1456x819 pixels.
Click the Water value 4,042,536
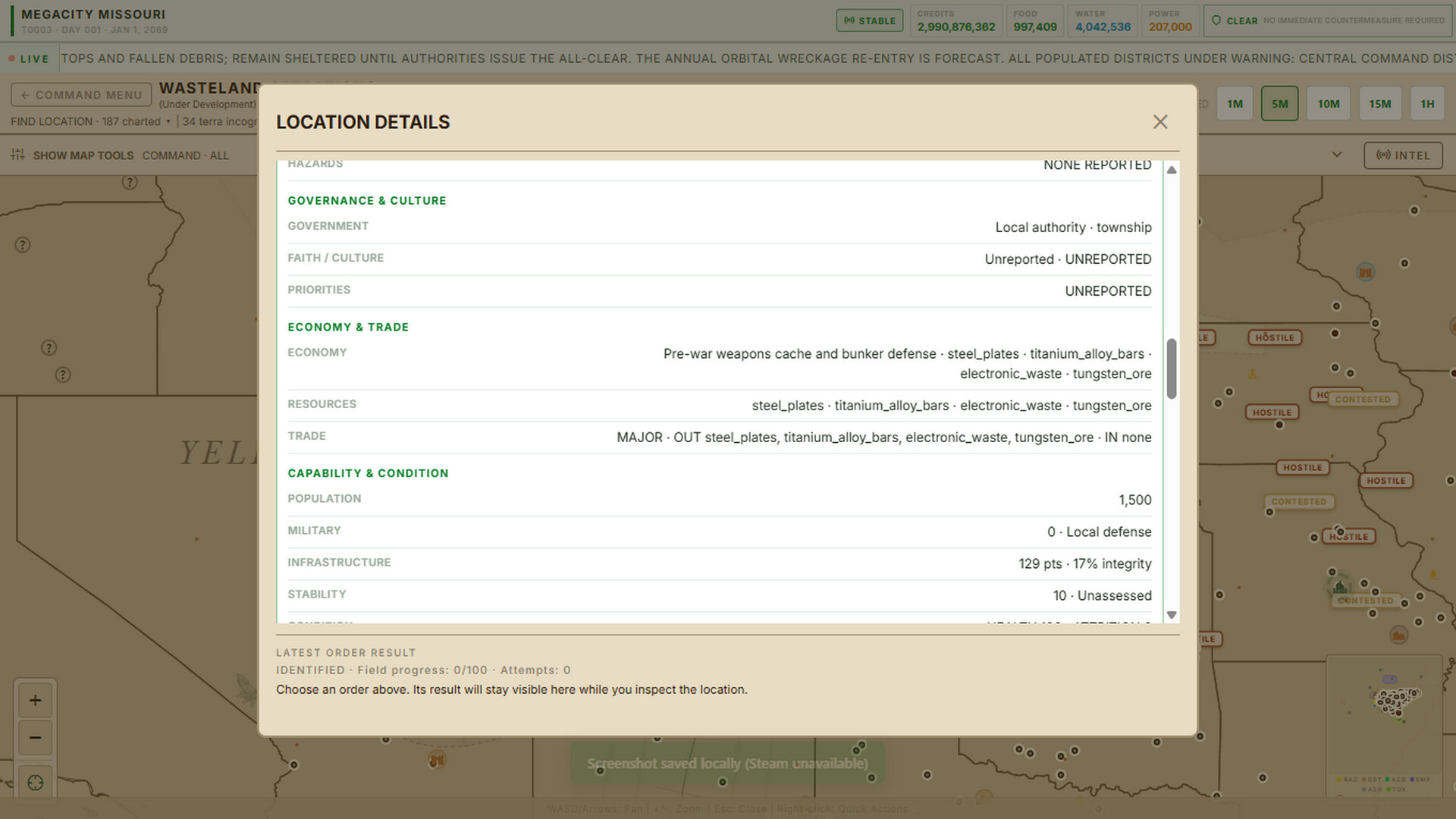point(1103,27)
